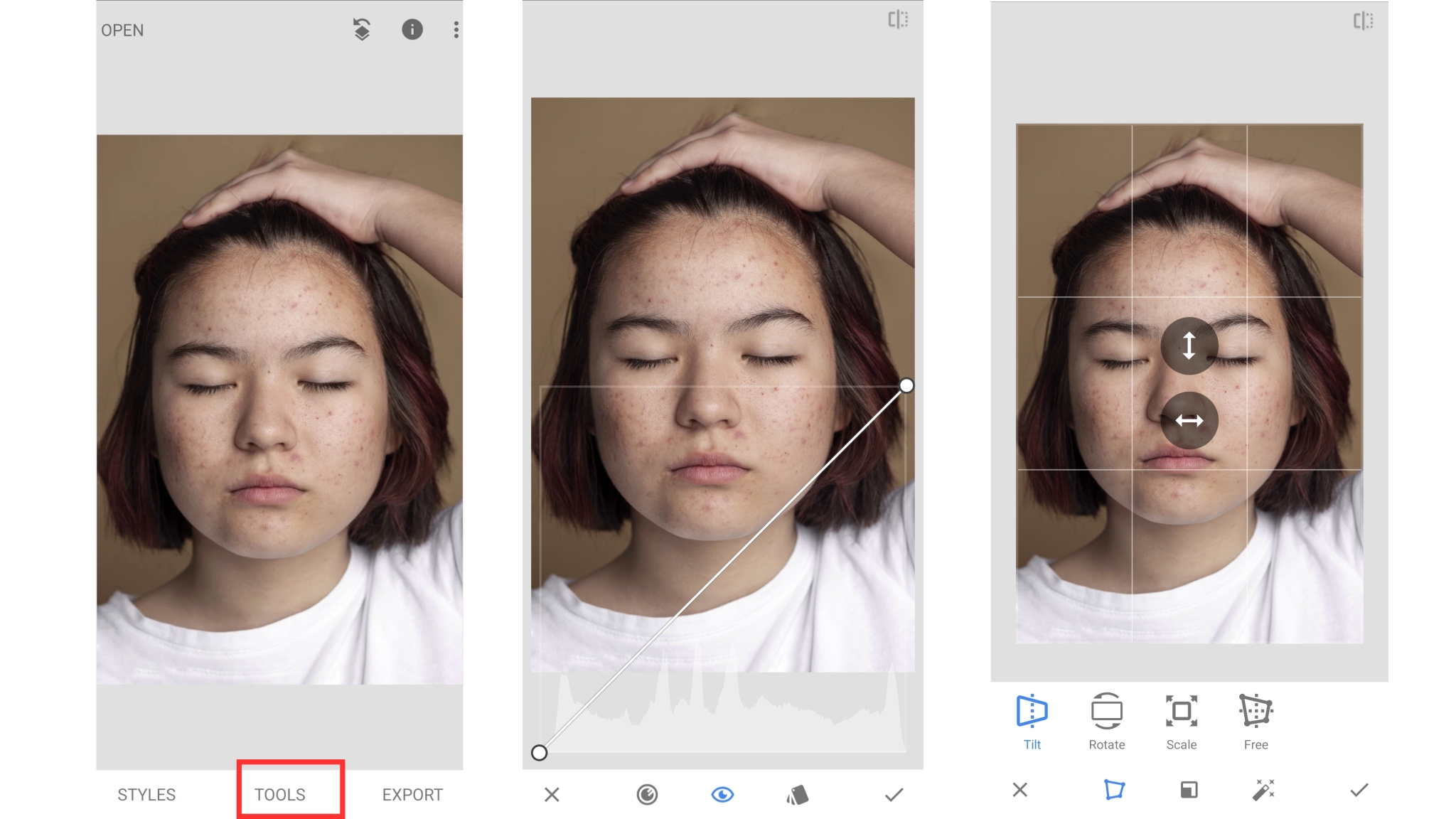
Task: Click the revert edits icon near OPEN
Action: point(361,30)
